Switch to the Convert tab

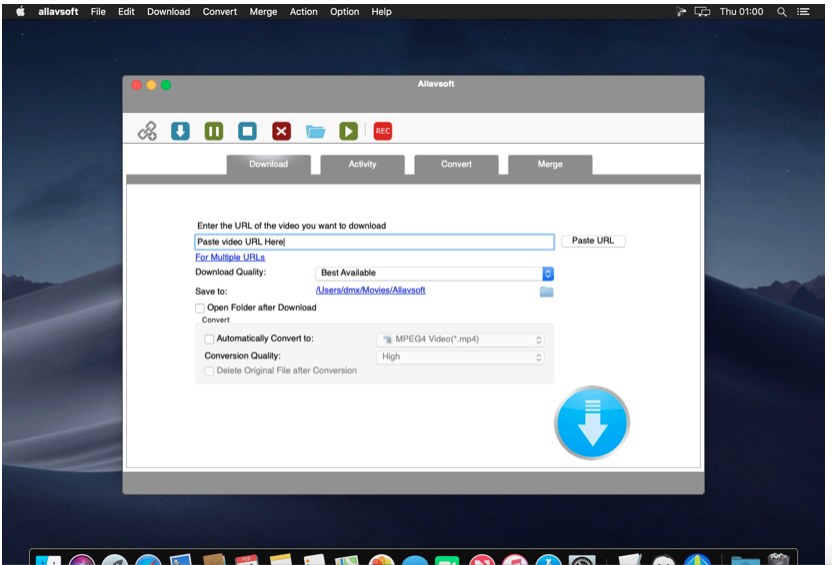[456, 164]
